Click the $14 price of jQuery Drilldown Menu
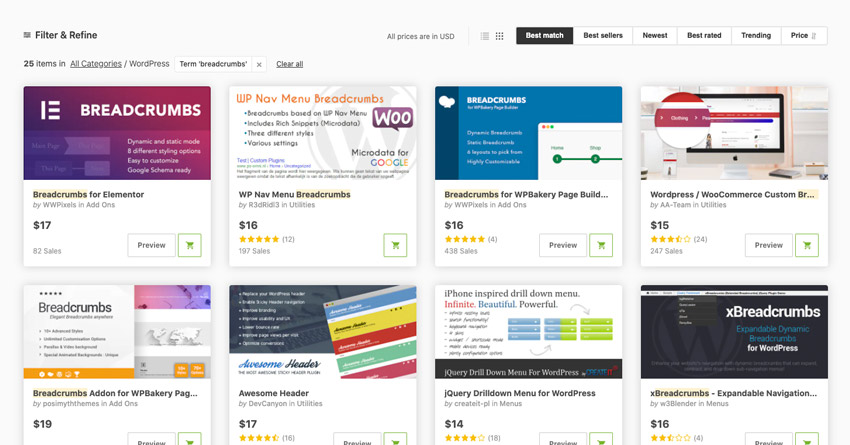This screenshot has width=850, height=445. pos(454,424)
